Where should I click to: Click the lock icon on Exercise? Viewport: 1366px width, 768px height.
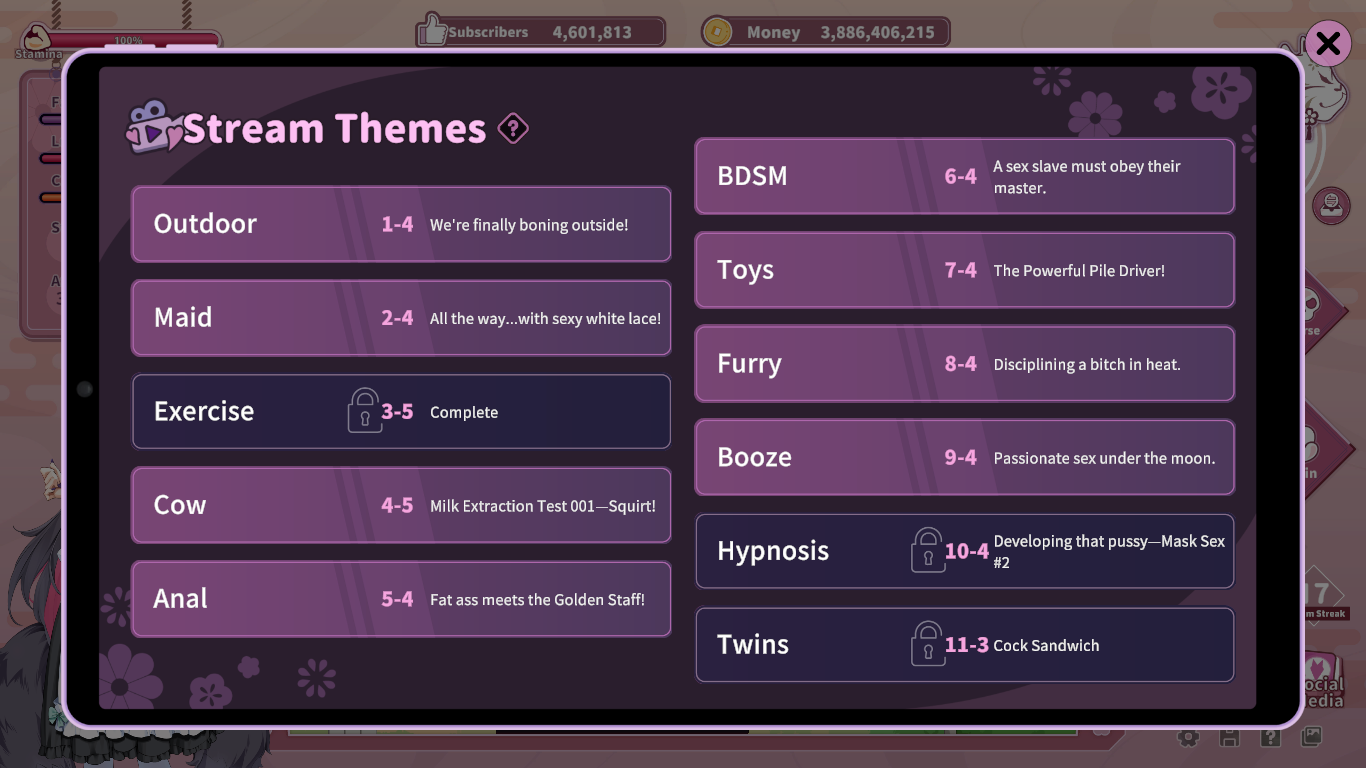[x=364, y=411]
